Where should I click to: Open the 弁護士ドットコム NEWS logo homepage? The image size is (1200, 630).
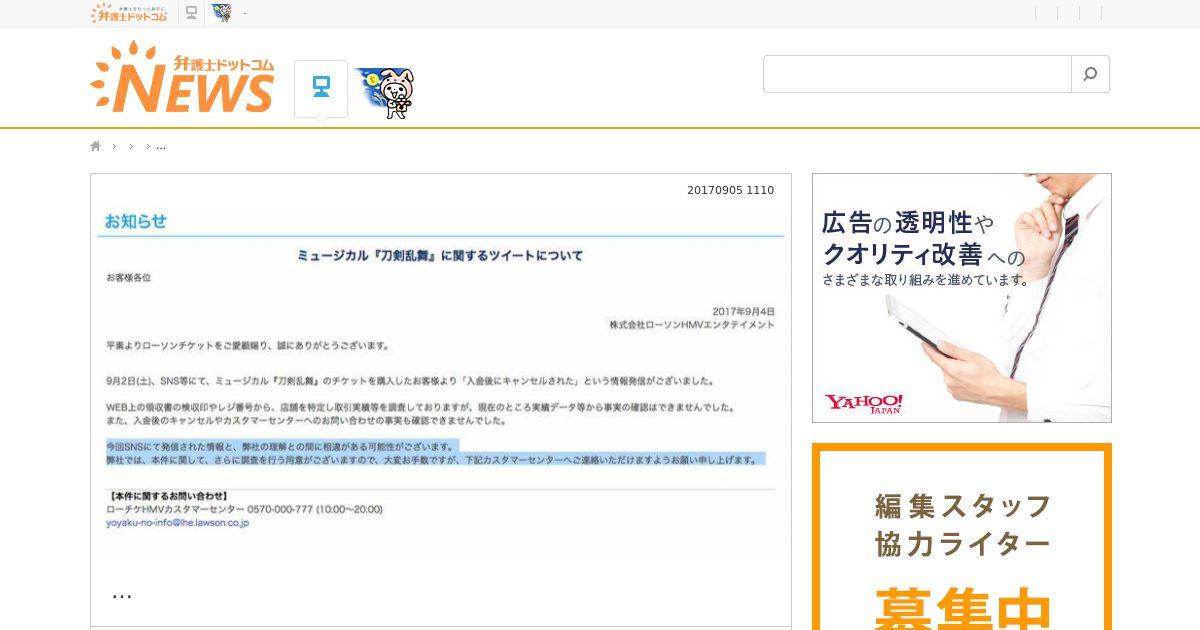tap(182, 78)
